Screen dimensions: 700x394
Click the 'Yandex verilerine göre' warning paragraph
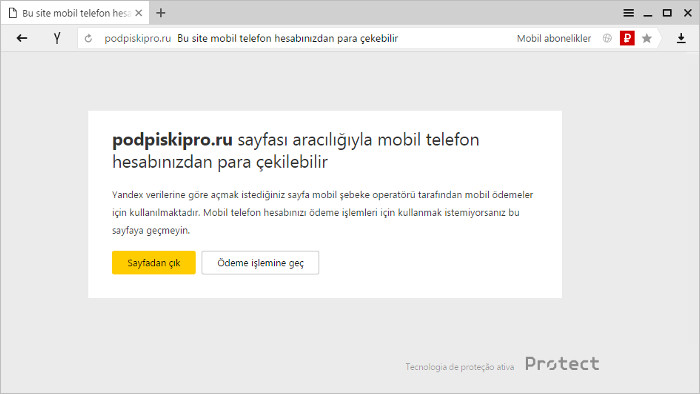323,212
